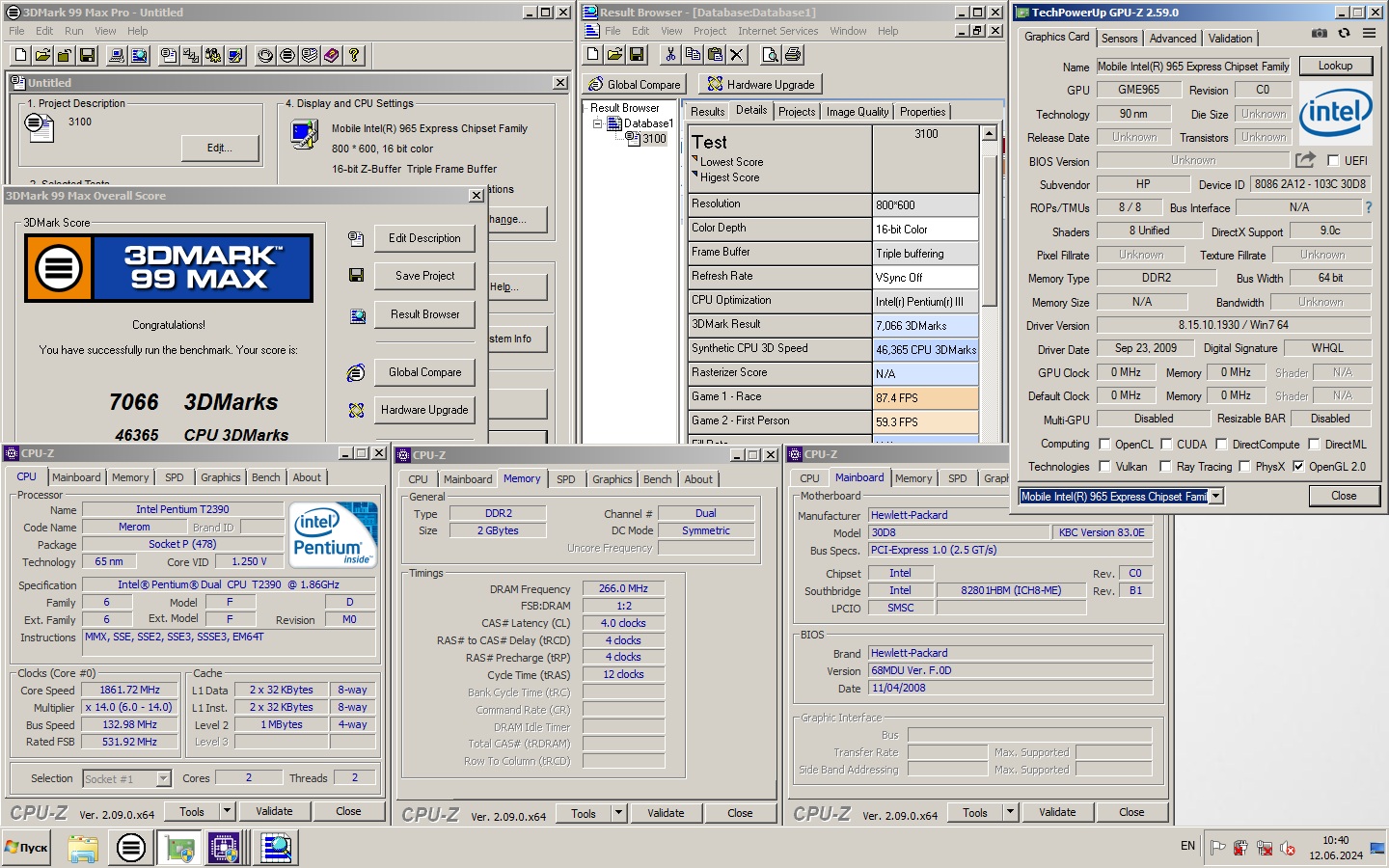
Task: Open Projects tab in Result Browser
Action: point(797,112)
